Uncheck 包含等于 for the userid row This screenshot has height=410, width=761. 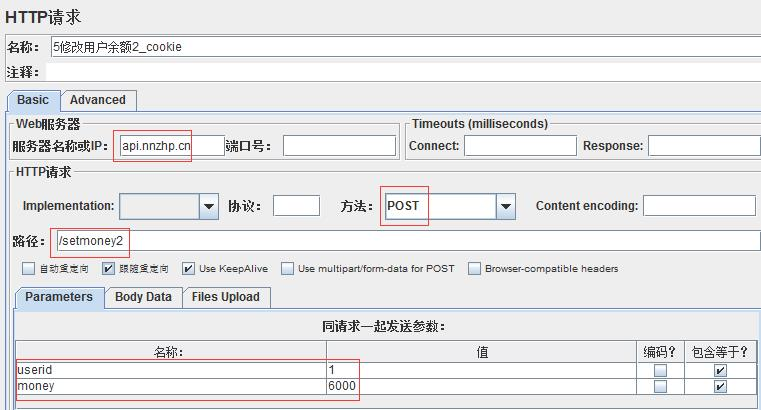coord(720,371)
